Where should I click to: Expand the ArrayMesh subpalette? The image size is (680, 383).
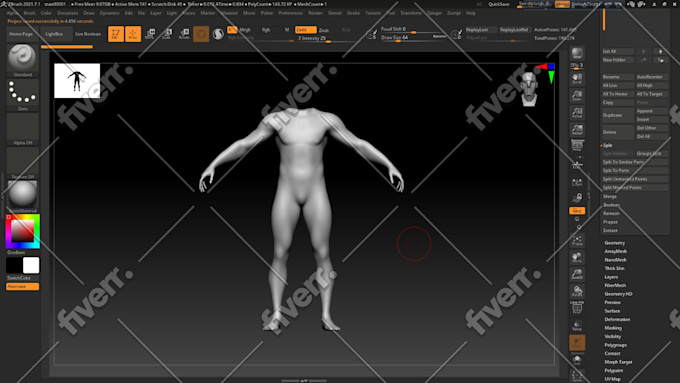(615, 251)
